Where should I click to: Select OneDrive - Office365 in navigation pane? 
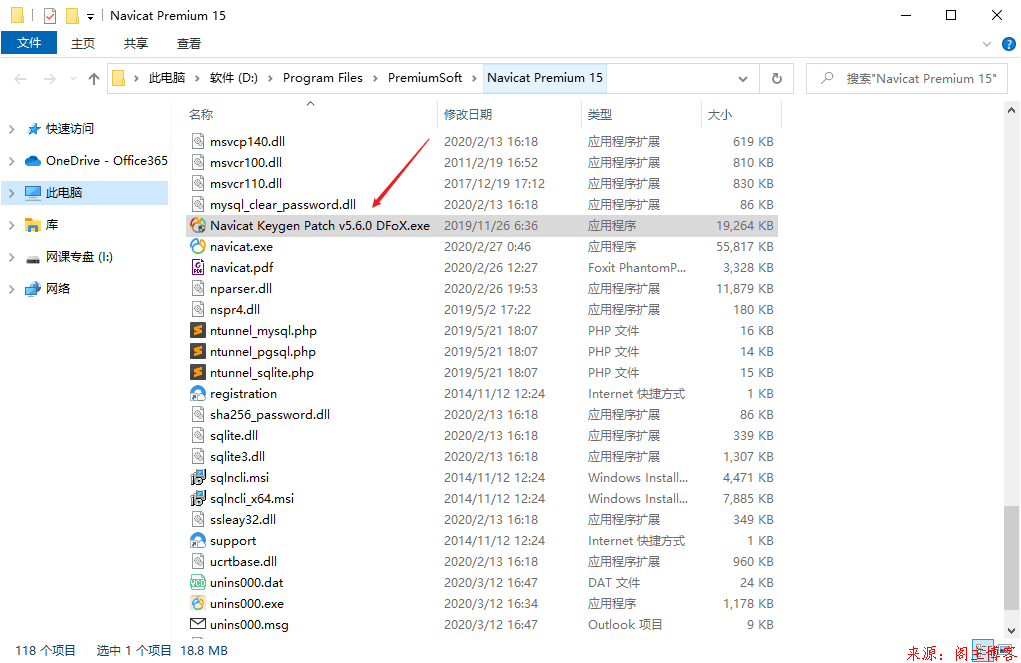[107, 161]
